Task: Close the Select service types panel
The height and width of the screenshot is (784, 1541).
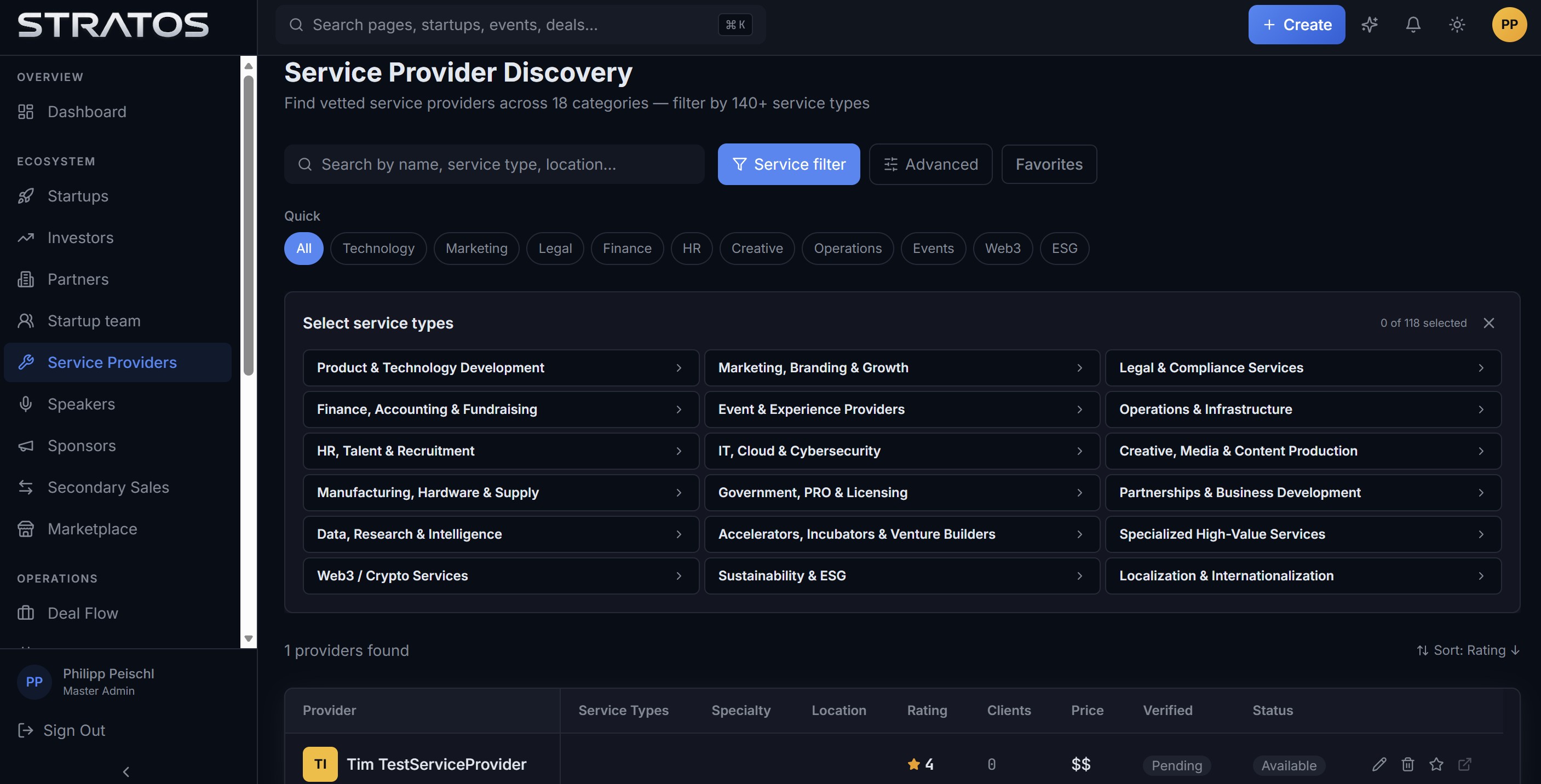Action: point(1489,323)
